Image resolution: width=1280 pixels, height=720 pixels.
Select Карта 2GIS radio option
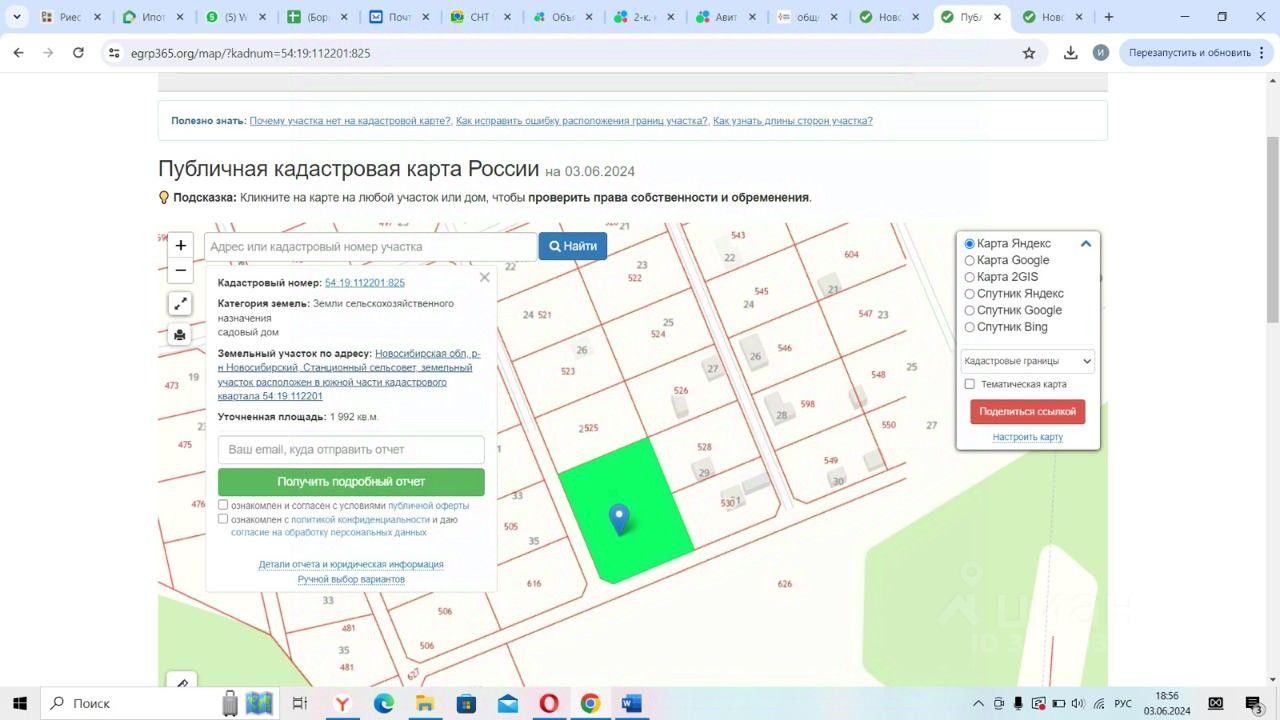(969, 277)
